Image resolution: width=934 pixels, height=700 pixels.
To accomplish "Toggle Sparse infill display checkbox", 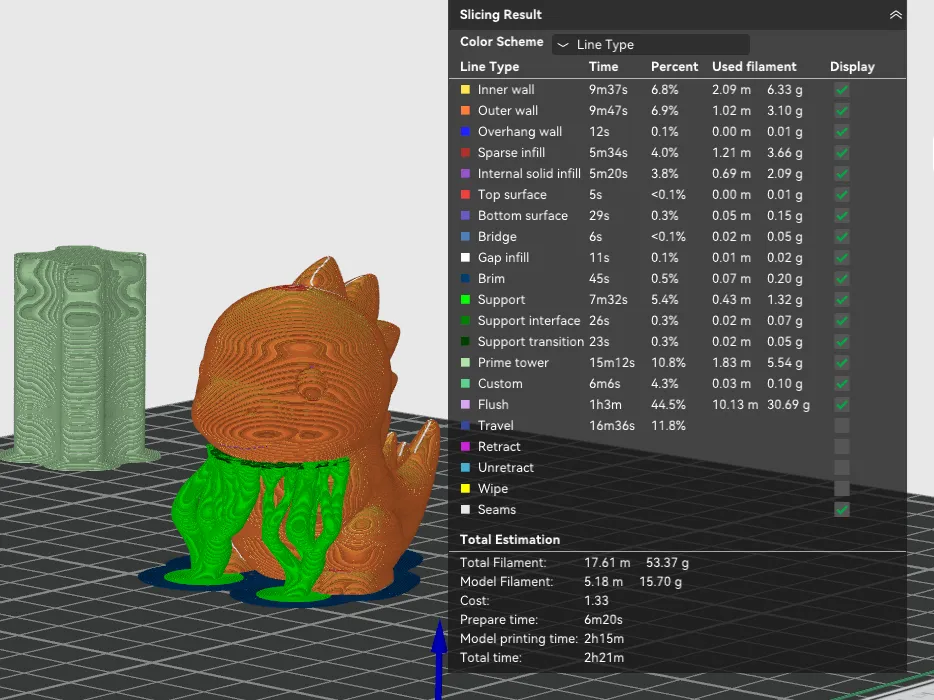I will tap(842, 153).
